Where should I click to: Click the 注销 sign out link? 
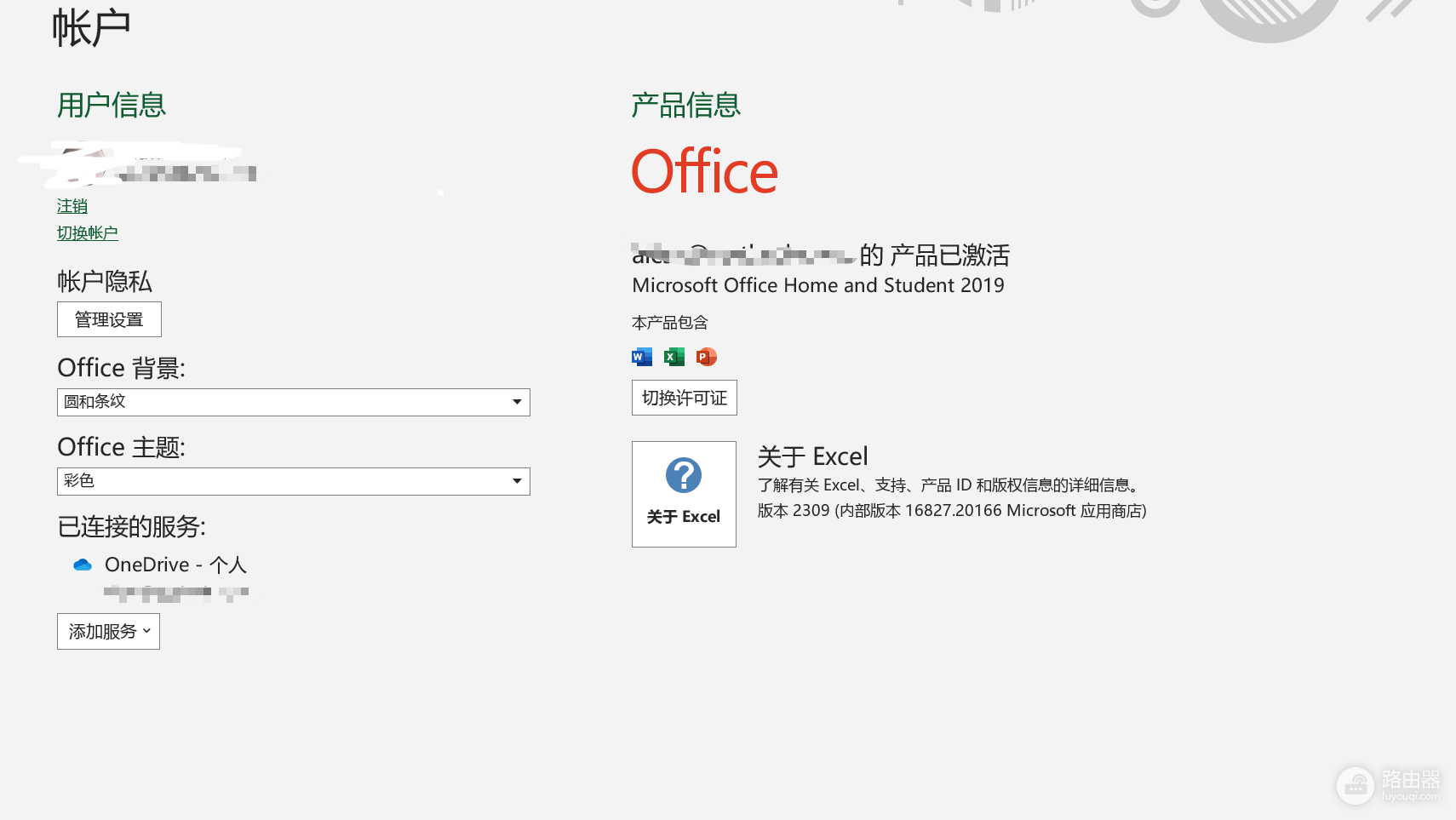click(72, 206)
